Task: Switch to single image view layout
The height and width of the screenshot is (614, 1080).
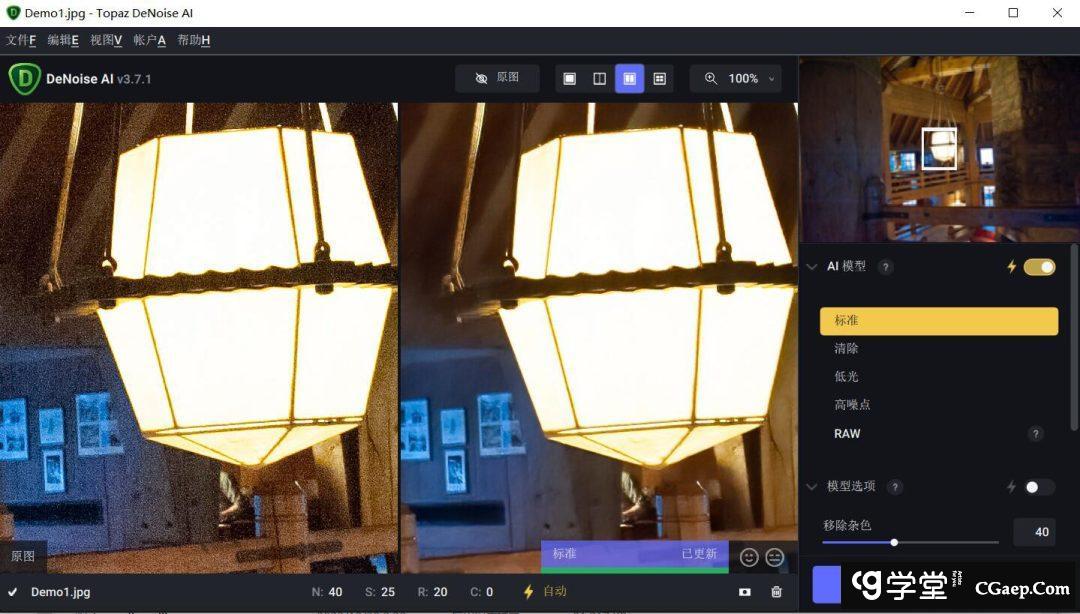Action: (x=570, y=79)
